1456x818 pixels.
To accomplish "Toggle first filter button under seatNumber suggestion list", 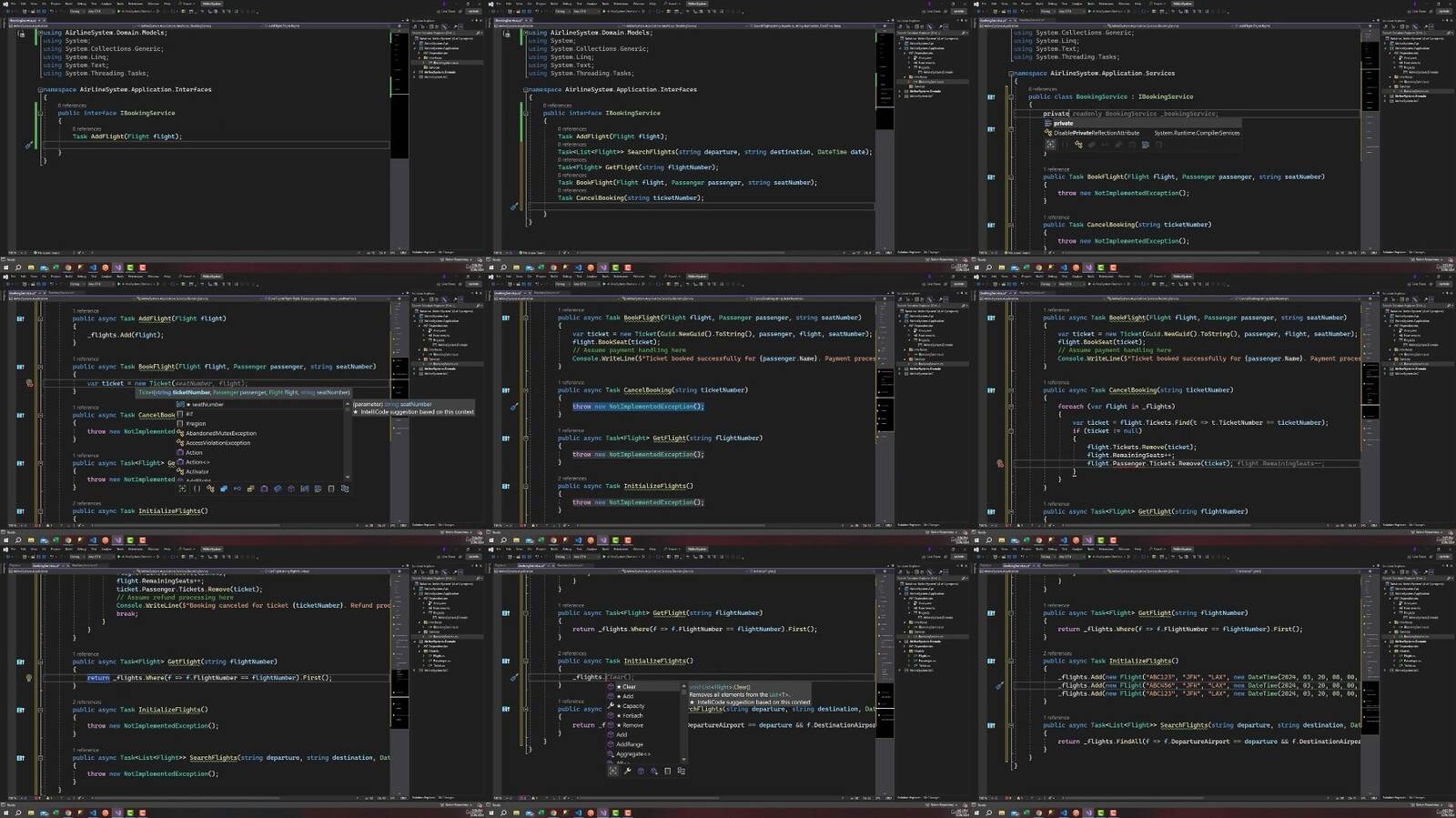I will pyautogui.click(x=183, y=489).
